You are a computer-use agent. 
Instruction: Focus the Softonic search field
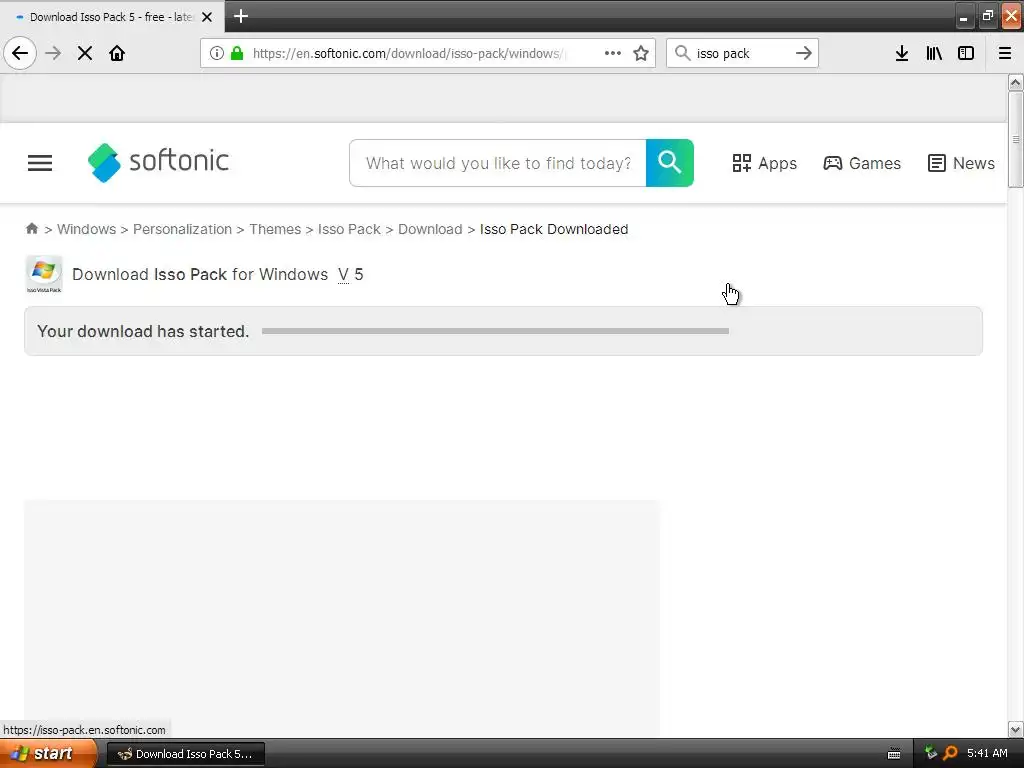tap(498, 163)
